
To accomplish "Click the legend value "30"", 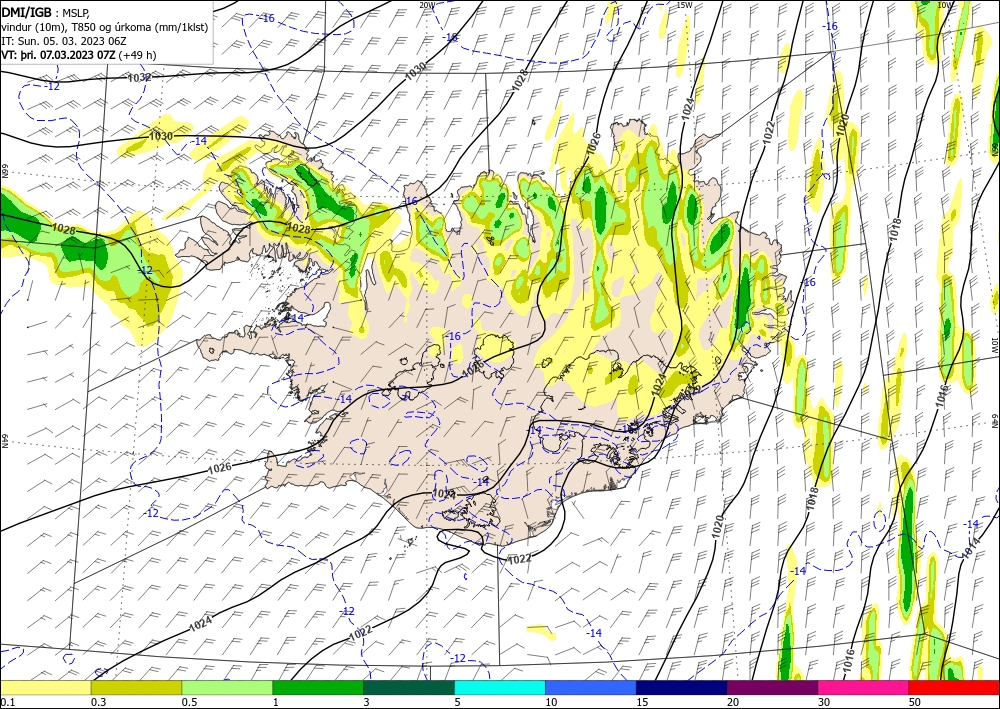I will click(824, 702).
